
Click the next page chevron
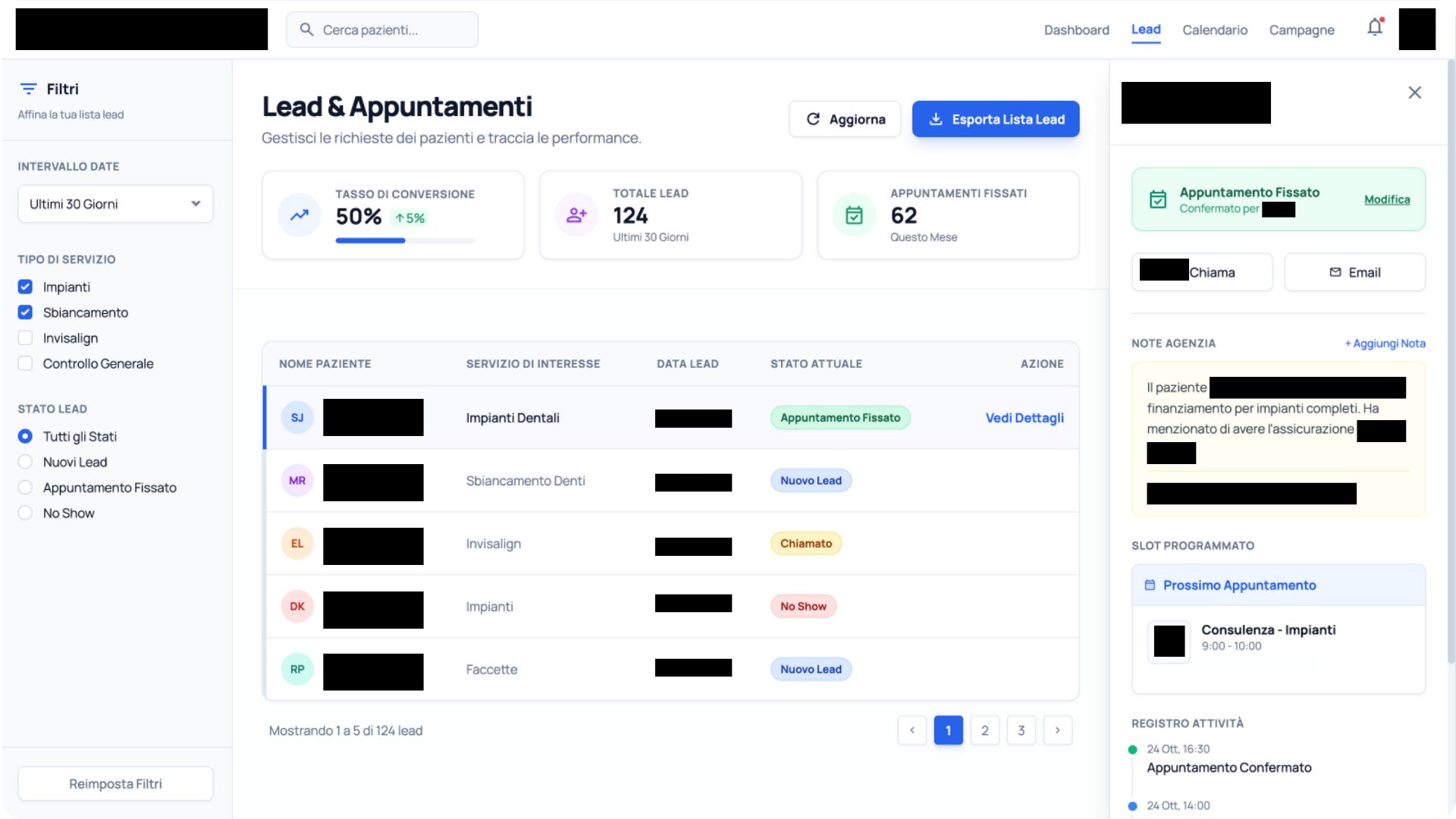tap(1058, 730)
